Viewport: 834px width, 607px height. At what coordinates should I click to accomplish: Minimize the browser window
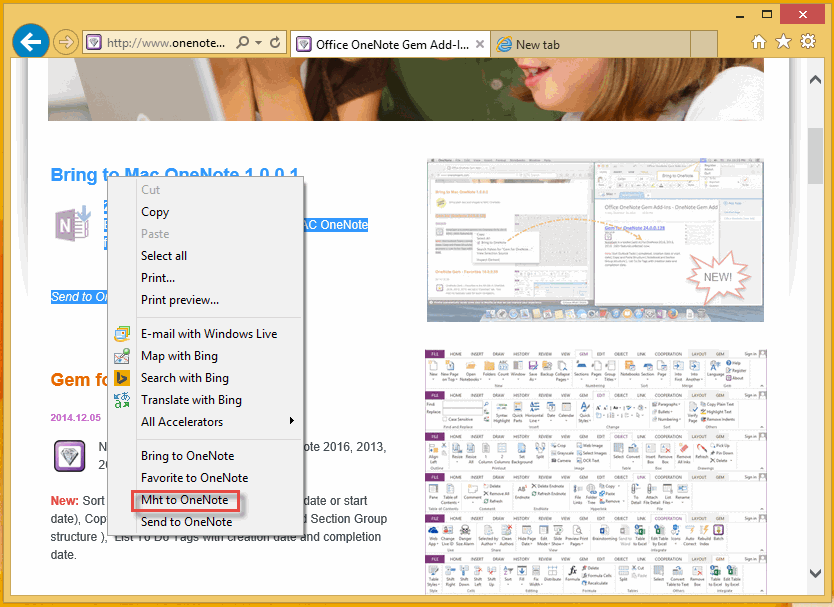pos(739,16)
